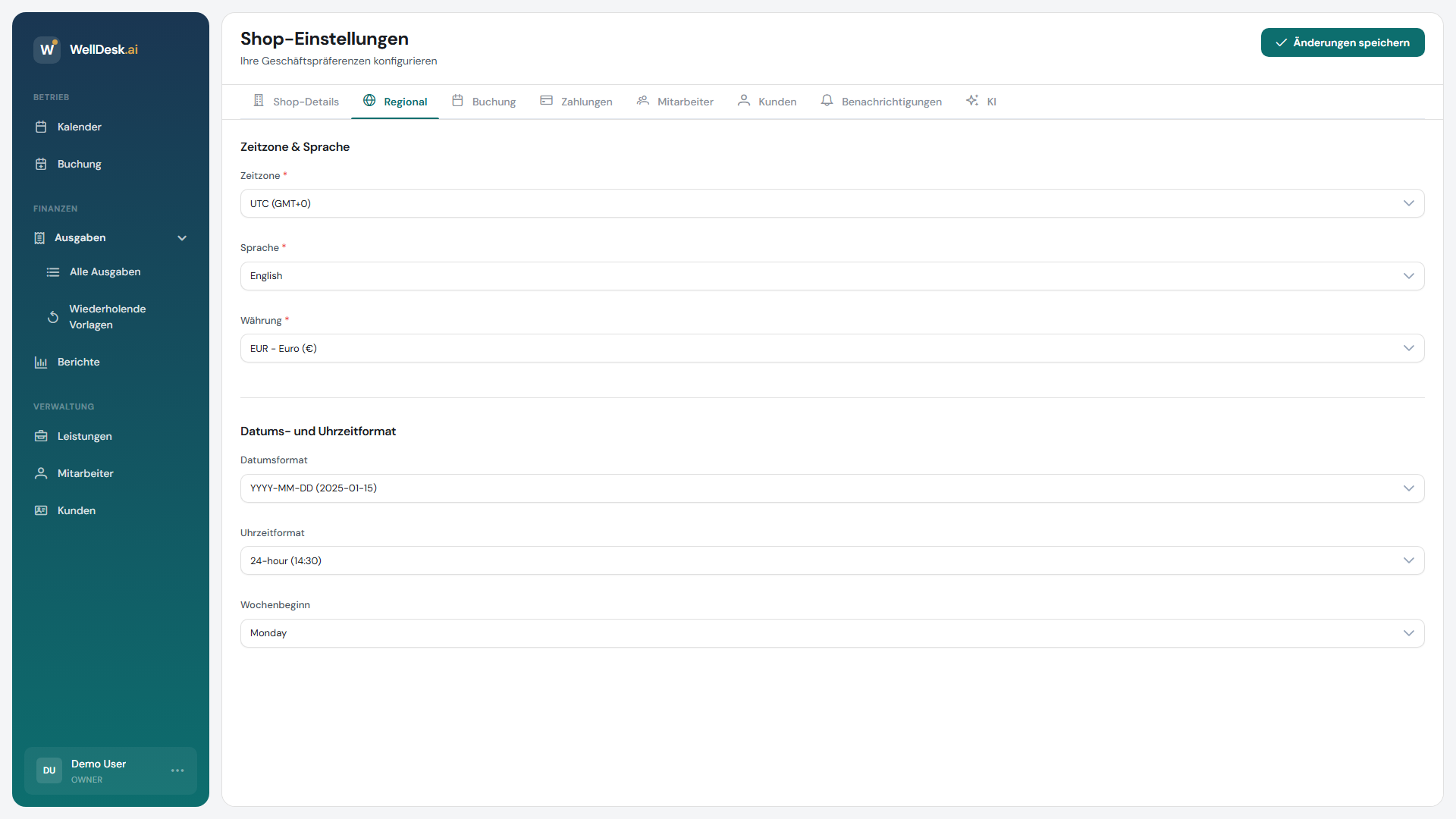Open Mitarbeiter via the person icon

(x=42, y=473)
